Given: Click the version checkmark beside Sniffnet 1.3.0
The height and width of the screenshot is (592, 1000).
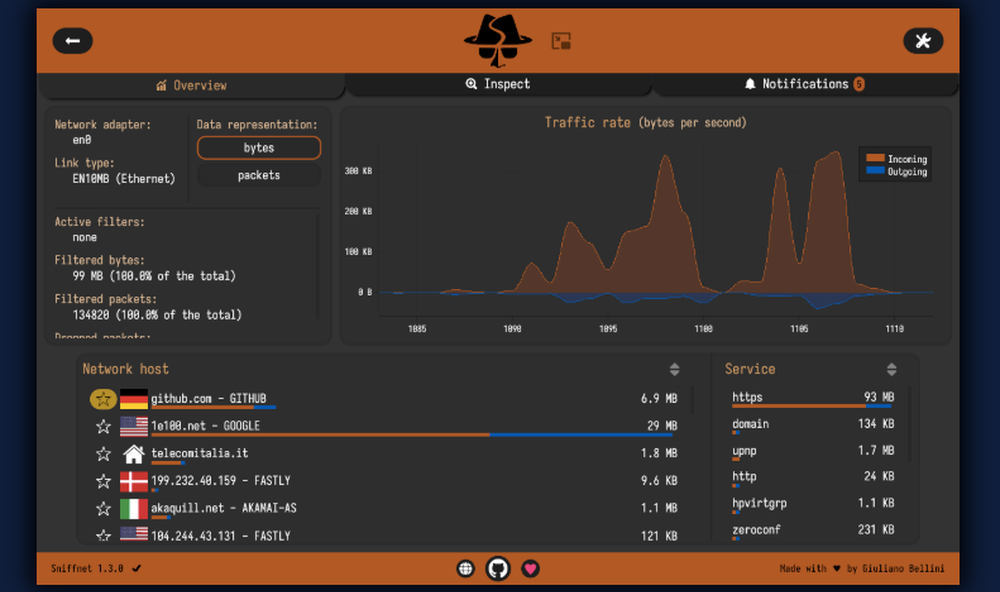Looking at the screenshot, I should pyautogui.click(x=136, y=568).
